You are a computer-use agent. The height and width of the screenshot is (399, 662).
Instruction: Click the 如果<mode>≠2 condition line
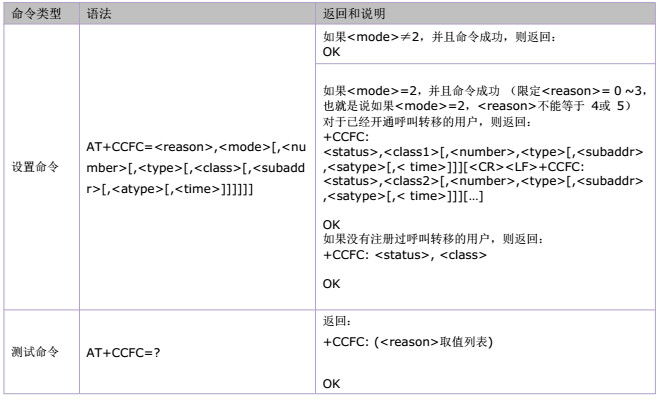[440, 37]
